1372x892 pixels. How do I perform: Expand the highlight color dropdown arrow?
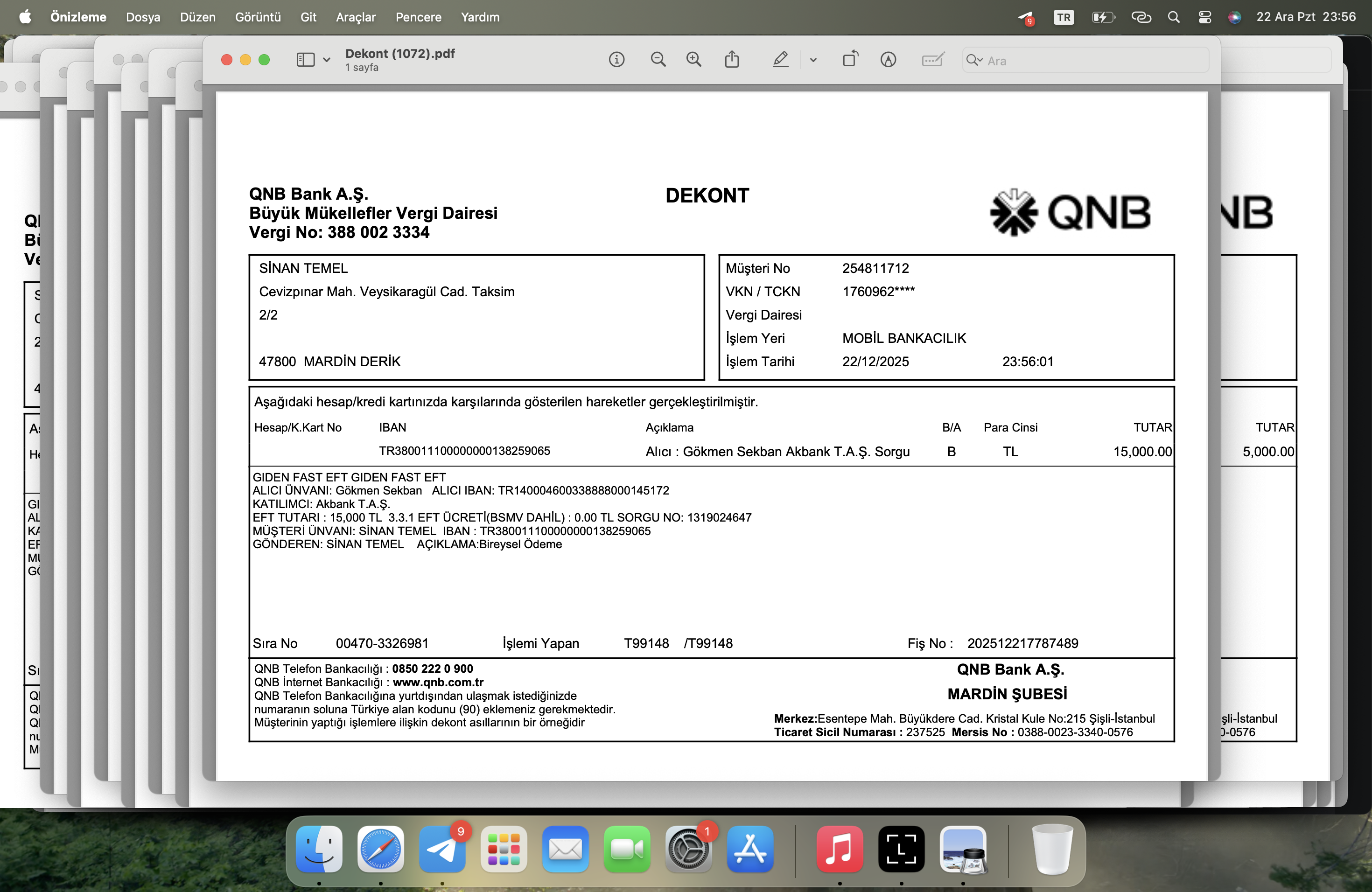pos(813,60)
